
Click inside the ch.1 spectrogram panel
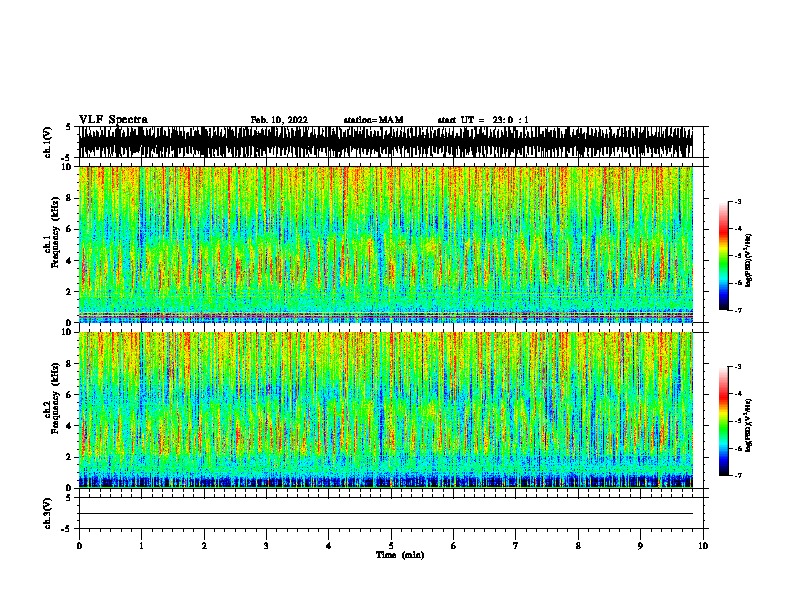(x=386, y=244)
